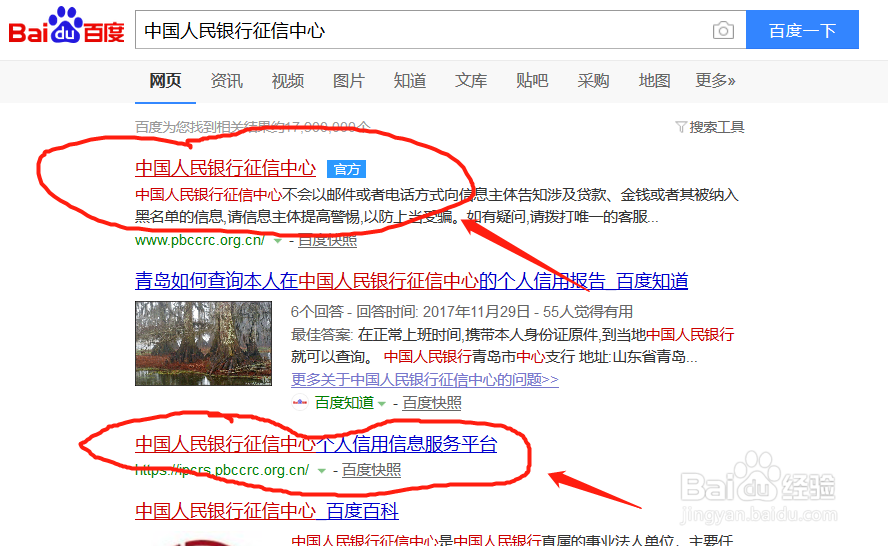Open camera image search icon
The image size is (888, 546).
coord(723,30)
